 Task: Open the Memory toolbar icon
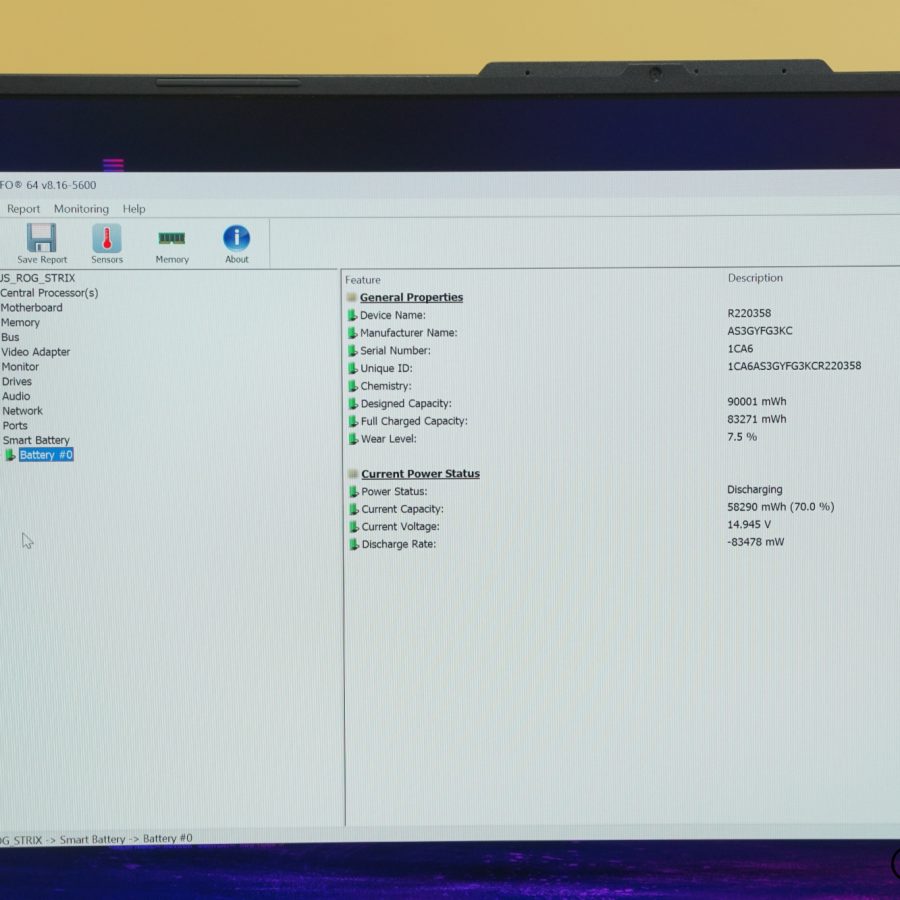(172, 238)
